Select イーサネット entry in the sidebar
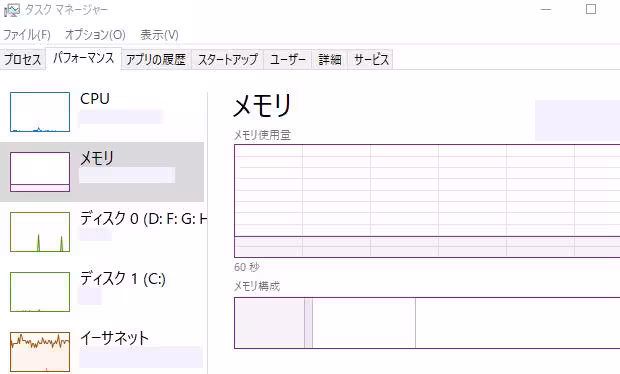 click(102, 349)
